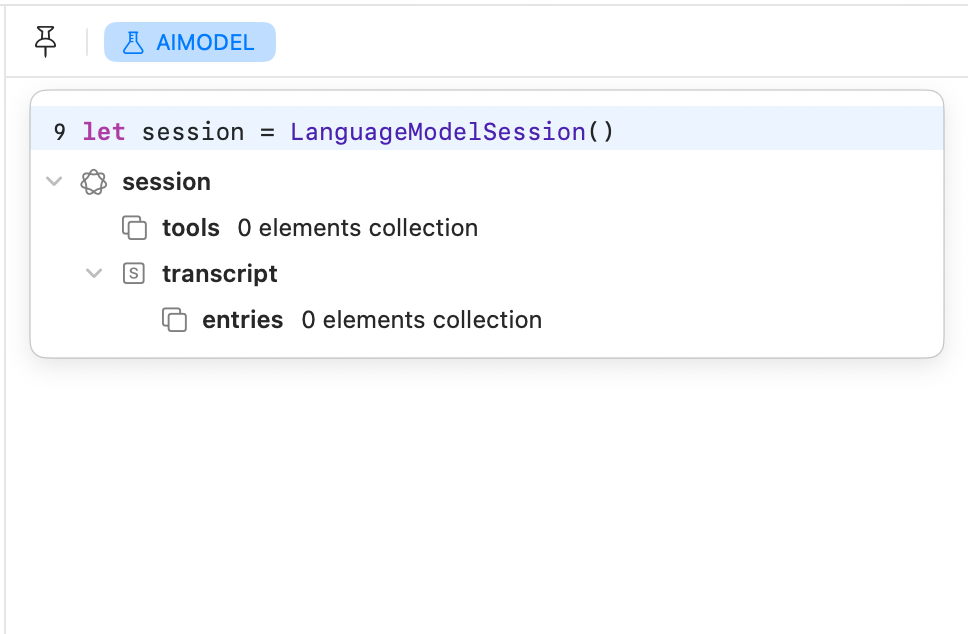Click the session variable name in the code line
The width and height of the screenshot is (968, 634).
pos(193,132)
